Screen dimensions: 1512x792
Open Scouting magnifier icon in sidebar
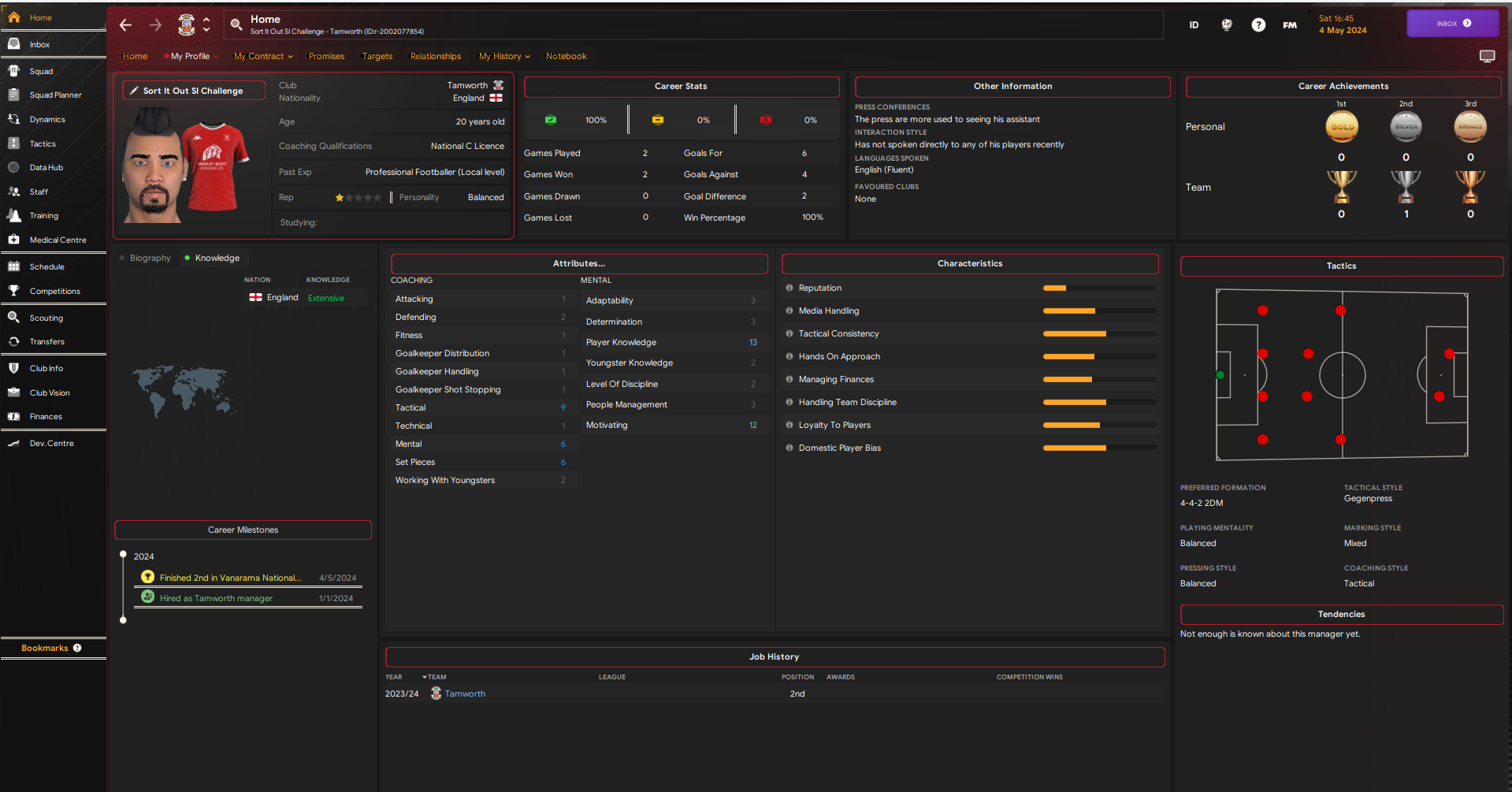point(14,318)
